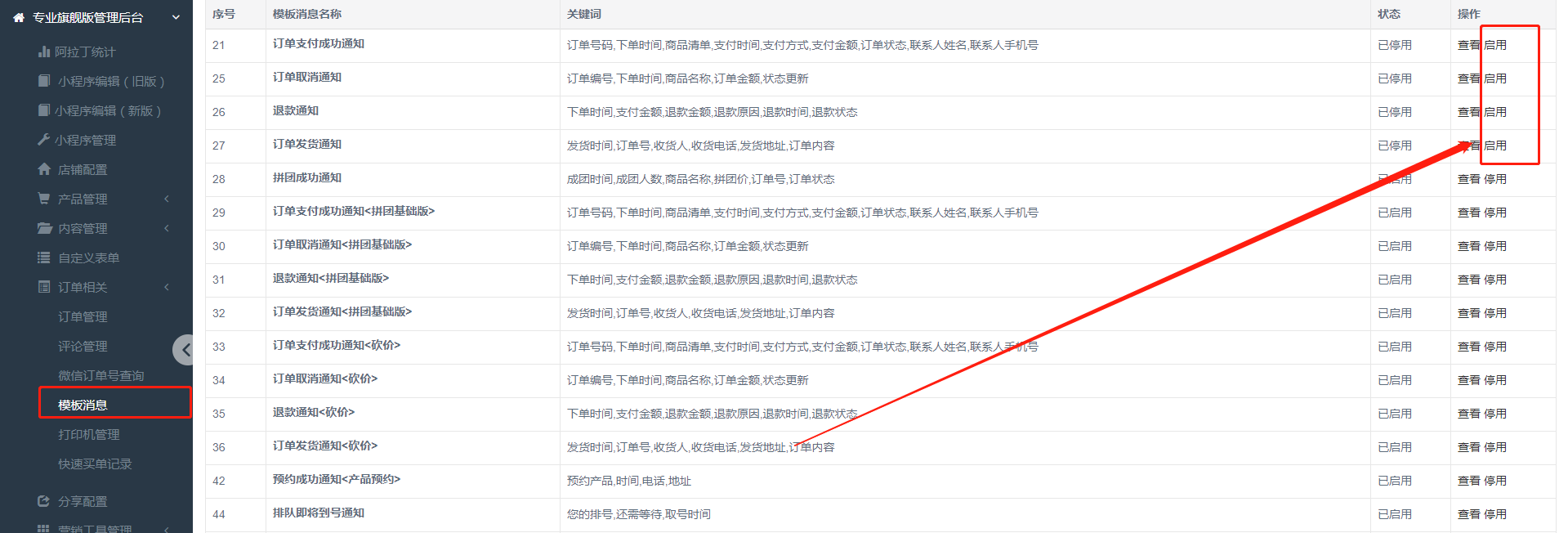Open 订单管理 in the sidebar
The width and height of the screenshot is (1568, 533).
pyautogui.click(x=83, y=316)
